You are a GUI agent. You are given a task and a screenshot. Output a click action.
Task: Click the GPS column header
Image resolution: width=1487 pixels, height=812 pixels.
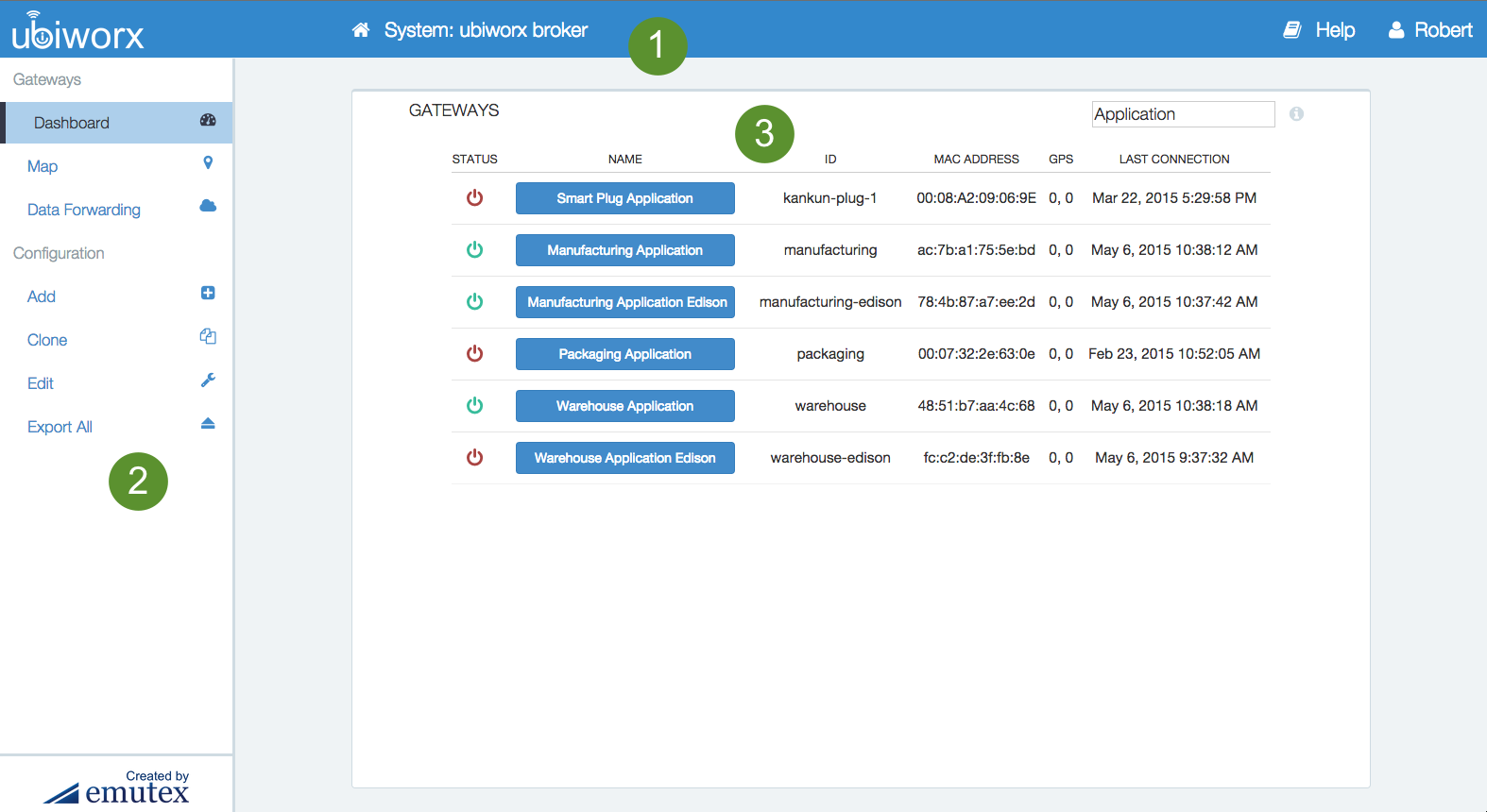point(1061,159)
